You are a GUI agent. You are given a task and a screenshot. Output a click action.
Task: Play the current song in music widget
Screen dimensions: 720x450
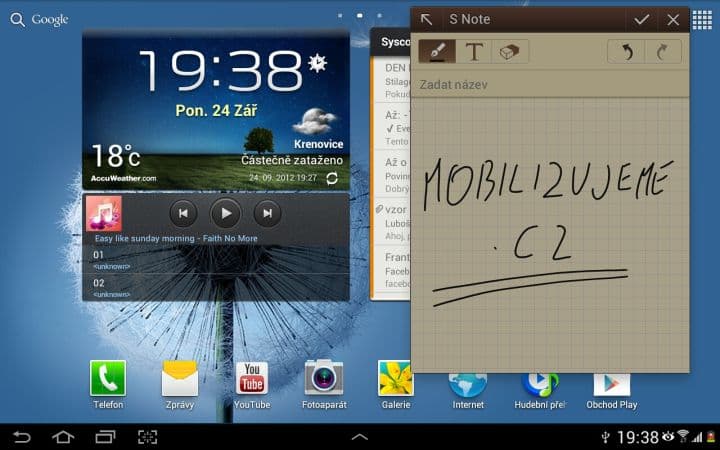click(226, 212)
